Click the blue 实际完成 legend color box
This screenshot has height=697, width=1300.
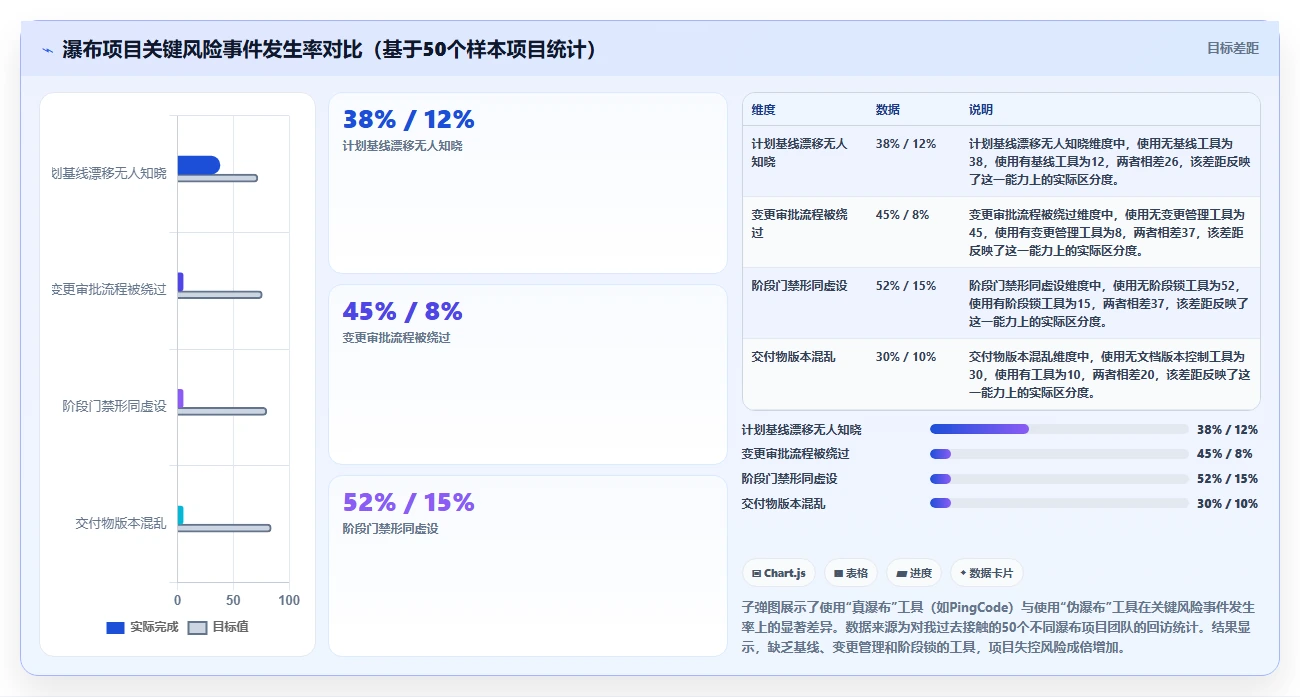115,628
